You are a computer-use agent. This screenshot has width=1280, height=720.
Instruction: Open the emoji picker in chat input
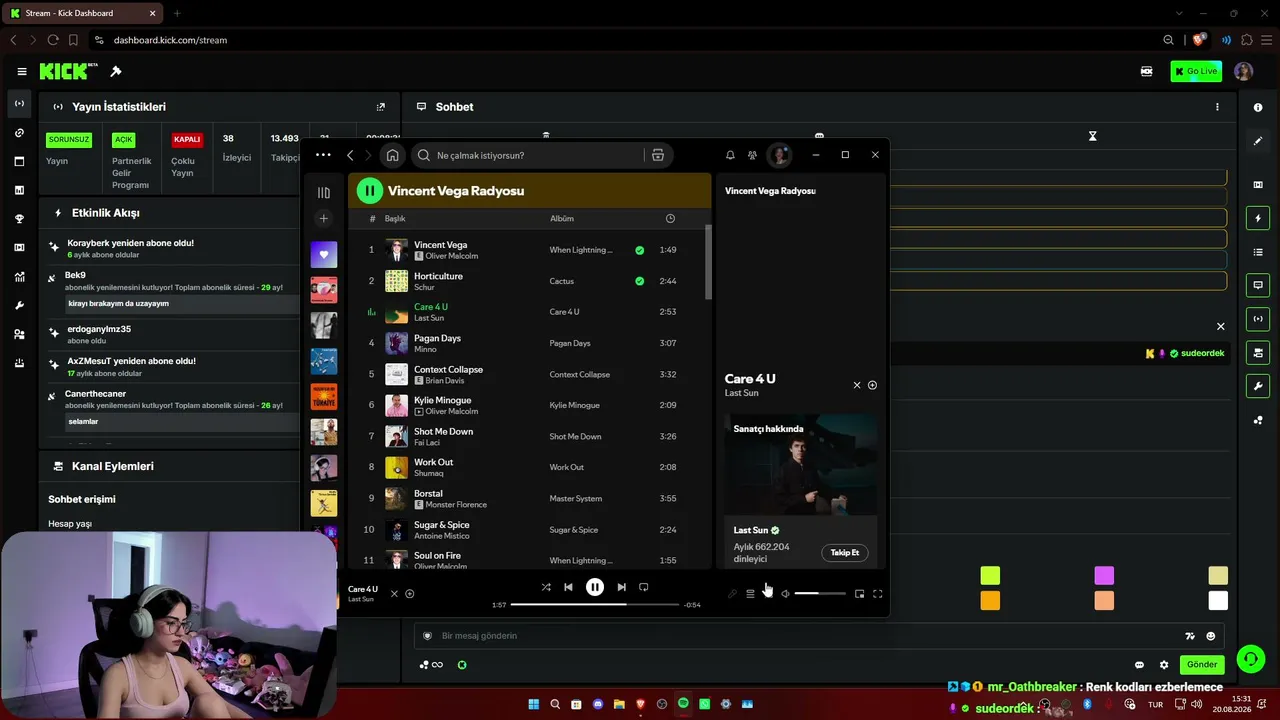(x=1211, y=636)
